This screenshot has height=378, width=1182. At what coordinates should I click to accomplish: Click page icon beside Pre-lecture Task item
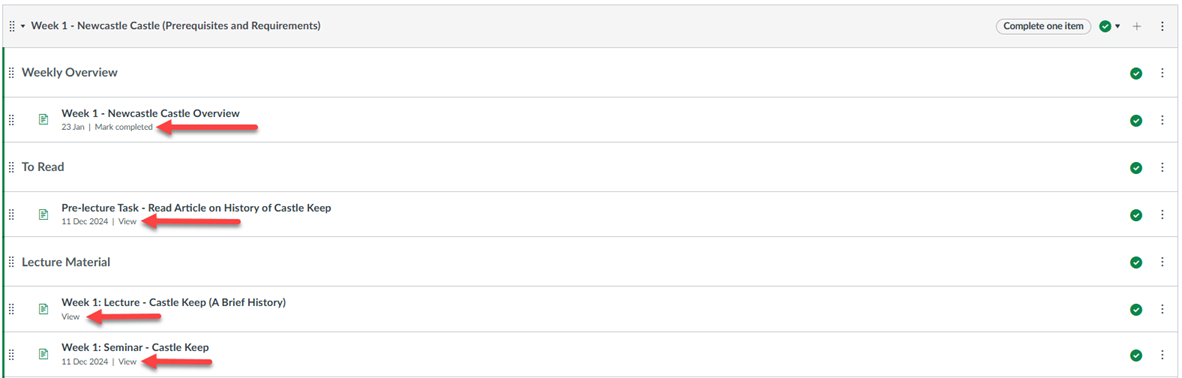[x=44, y=214]
